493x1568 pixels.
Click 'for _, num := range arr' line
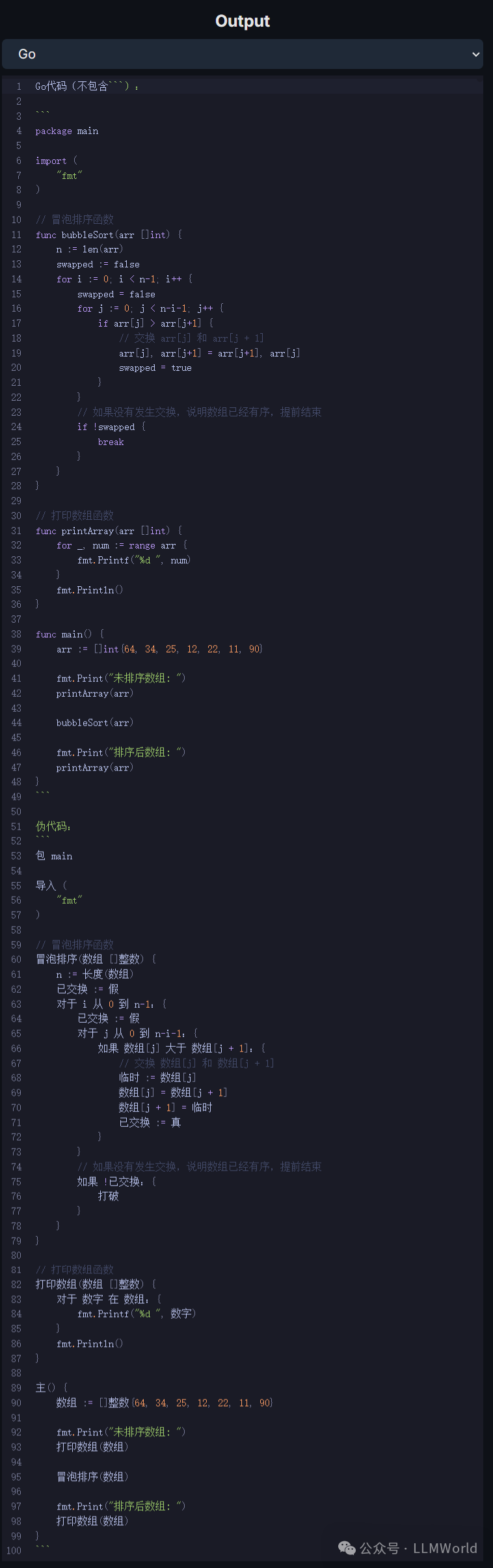pos(122,545)
